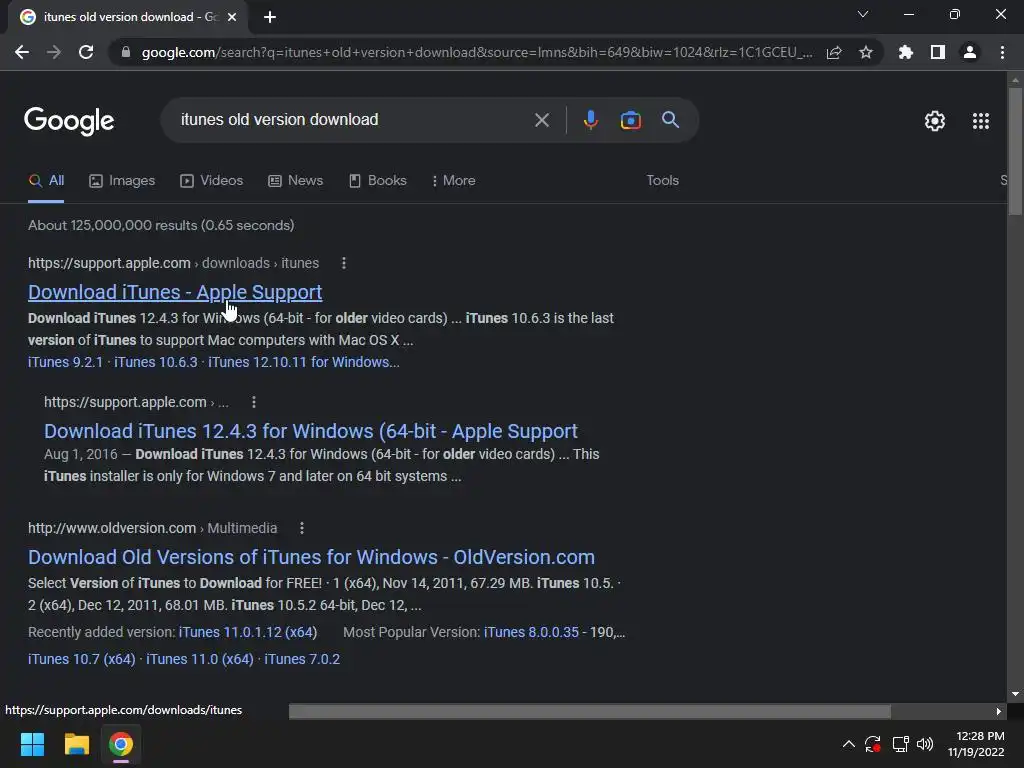Open Chrome's three-dot menu
Viewport: 1024px width, 768px height.
coord(1002,52)
